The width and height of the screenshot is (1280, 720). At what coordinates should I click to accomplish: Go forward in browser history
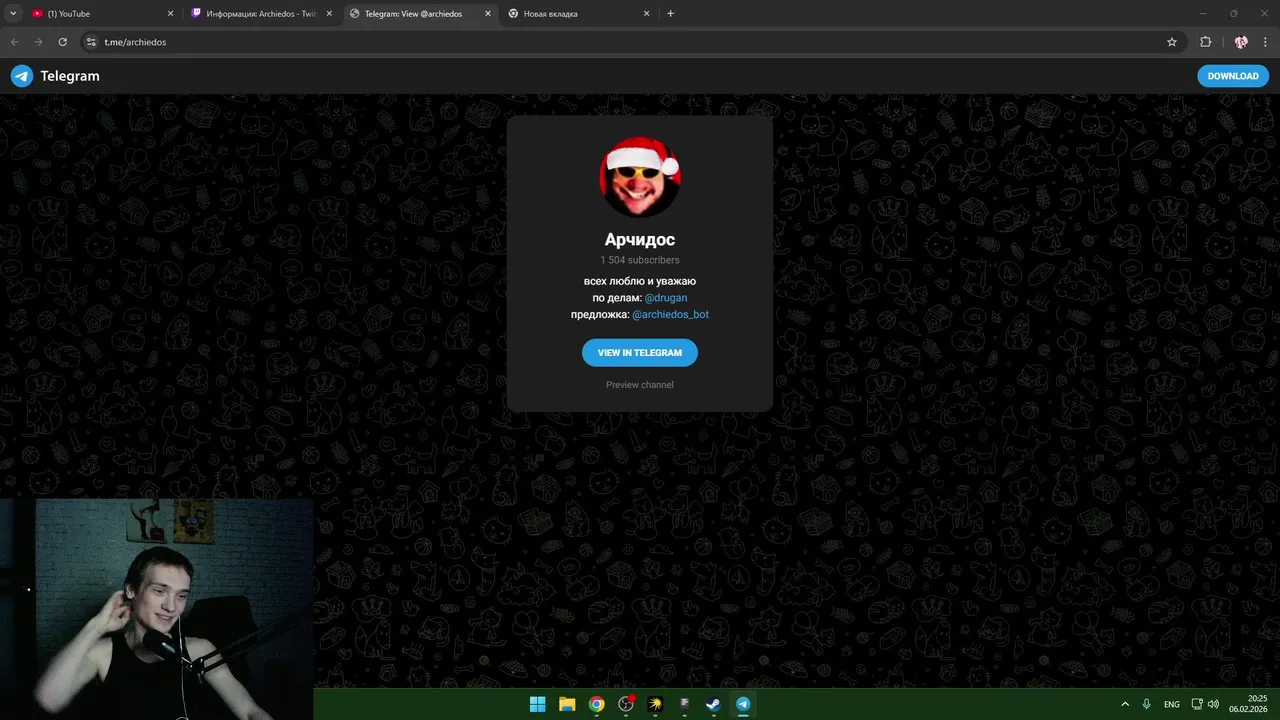pyautogui.click(x=38, y=42)
